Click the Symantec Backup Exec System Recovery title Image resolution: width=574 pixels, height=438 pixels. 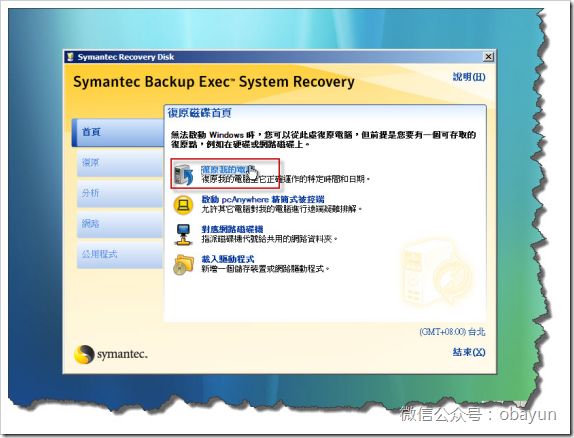point(214,82)
